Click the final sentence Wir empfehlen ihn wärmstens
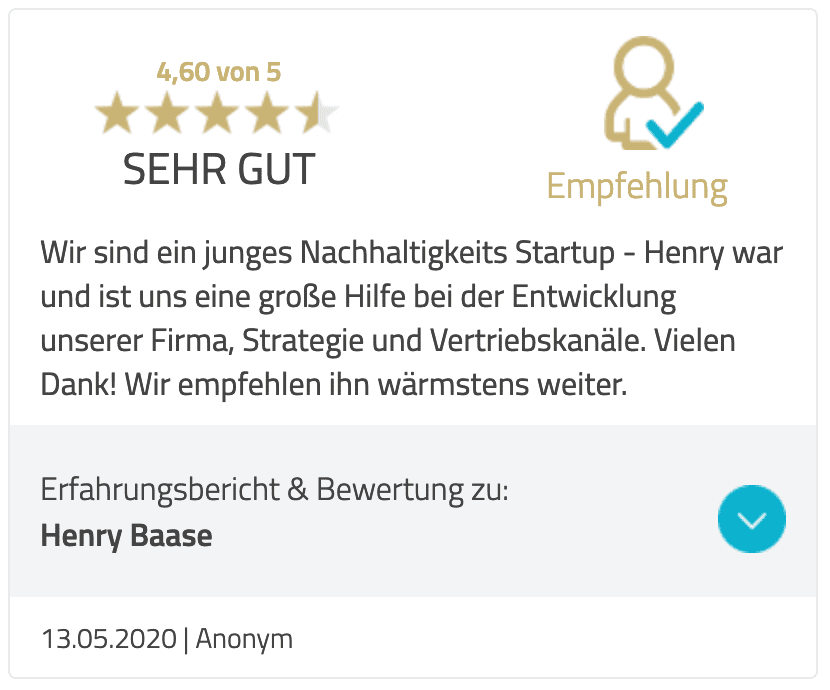The width and height of the screenshot is (830, 690). coord(376,384)
